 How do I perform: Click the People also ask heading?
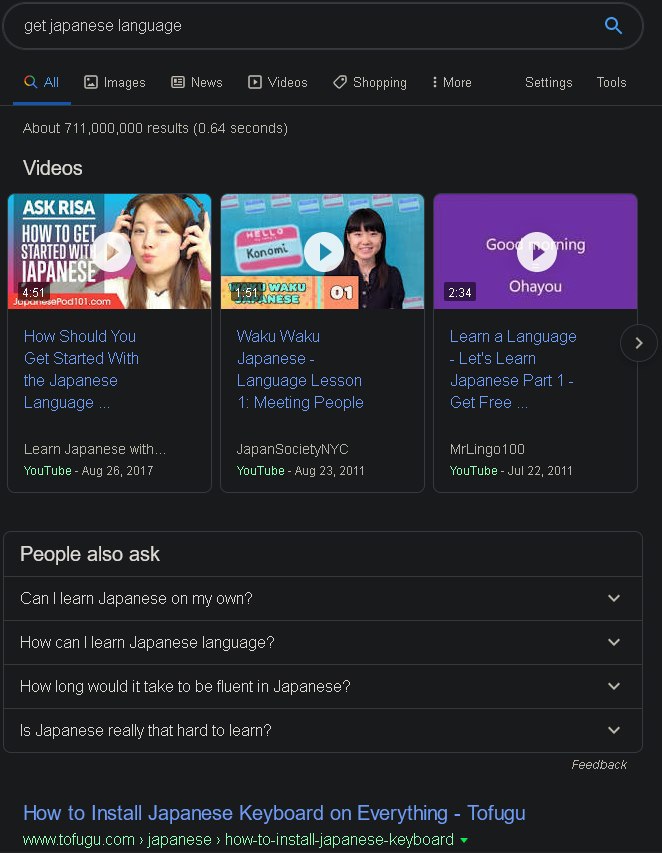[x=90, y=554]
